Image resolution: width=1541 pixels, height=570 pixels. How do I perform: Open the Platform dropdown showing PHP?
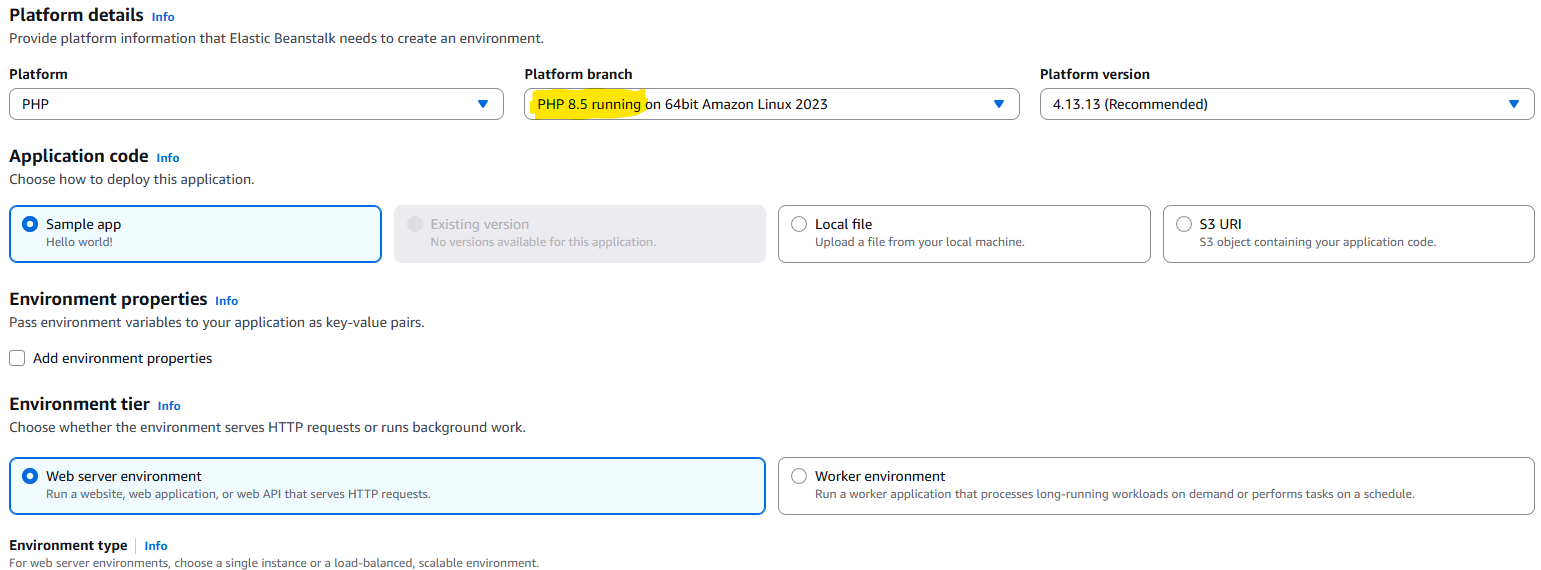[256, 104]
